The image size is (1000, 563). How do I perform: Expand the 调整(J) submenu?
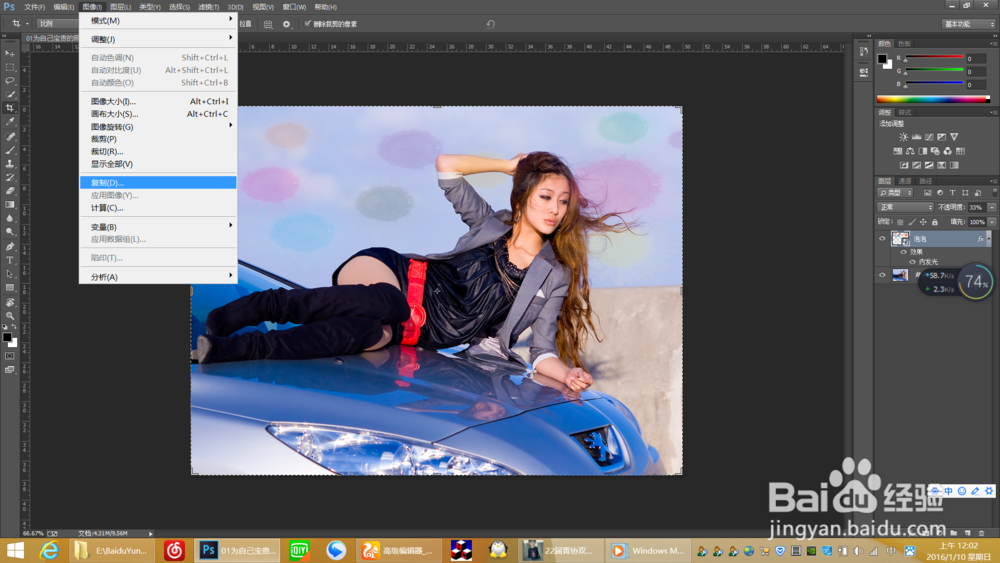[x=158, y=39]
